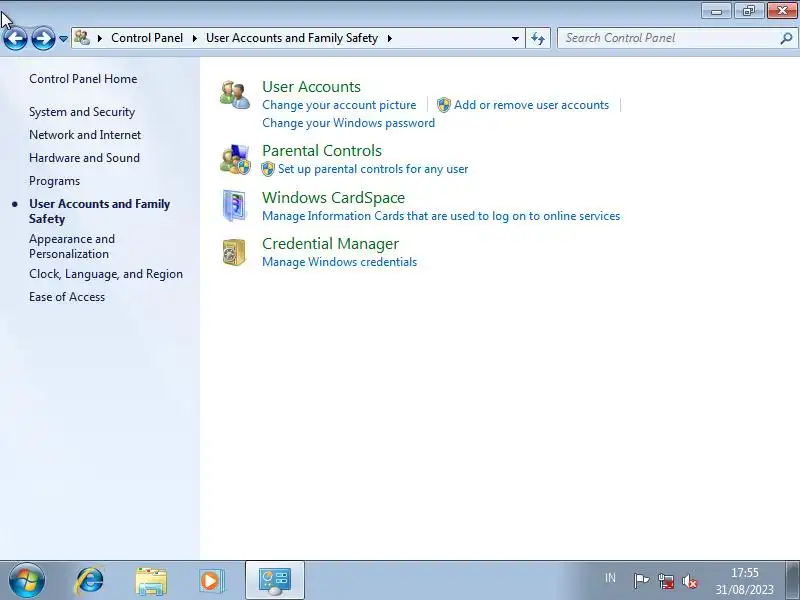Open the recent pages dropdown arrow
This screenshot has height=600, width=800.
click(x=63, y=39)
